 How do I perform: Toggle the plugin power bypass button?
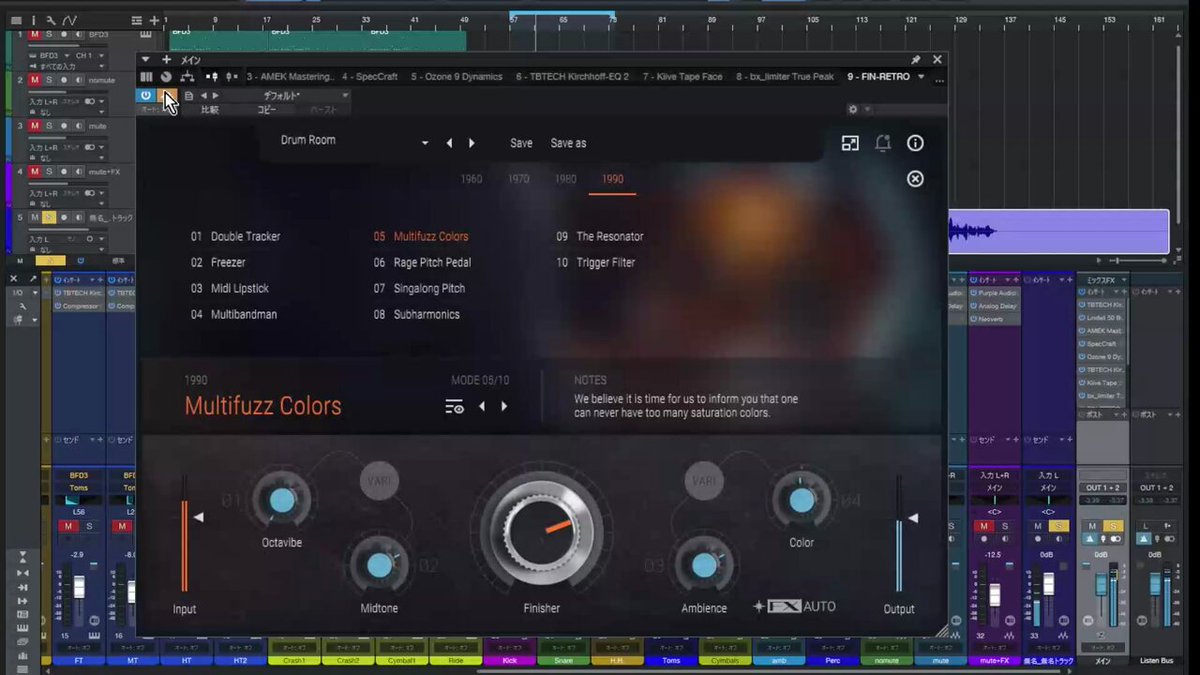point(146,96)
